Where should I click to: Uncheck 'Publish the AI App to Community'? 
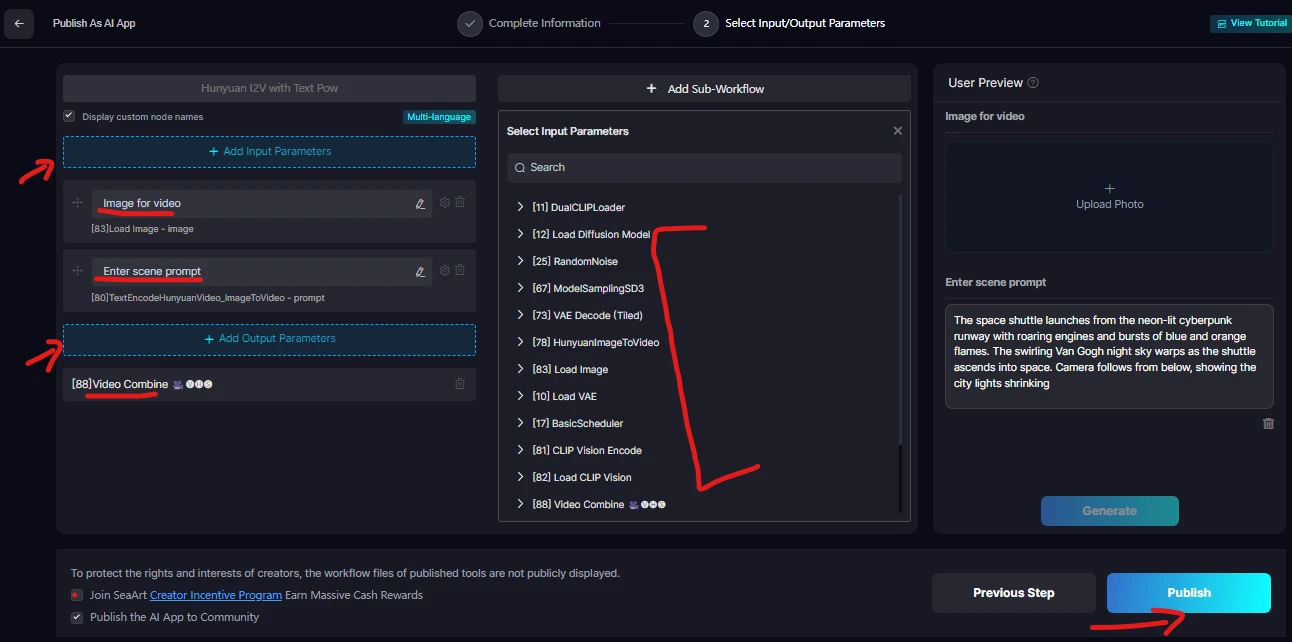pyautogui.click(x=77, y=617)
